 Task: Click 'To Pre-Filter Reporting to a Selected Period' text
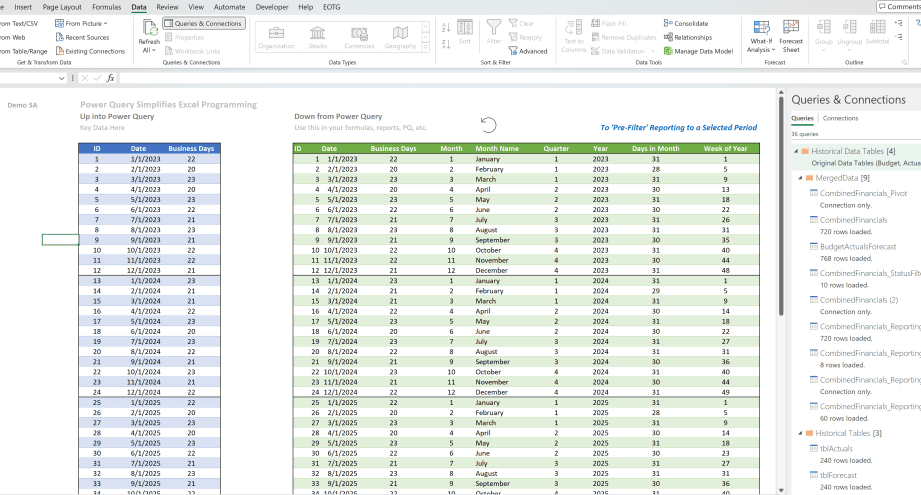[x=678, y=127]
